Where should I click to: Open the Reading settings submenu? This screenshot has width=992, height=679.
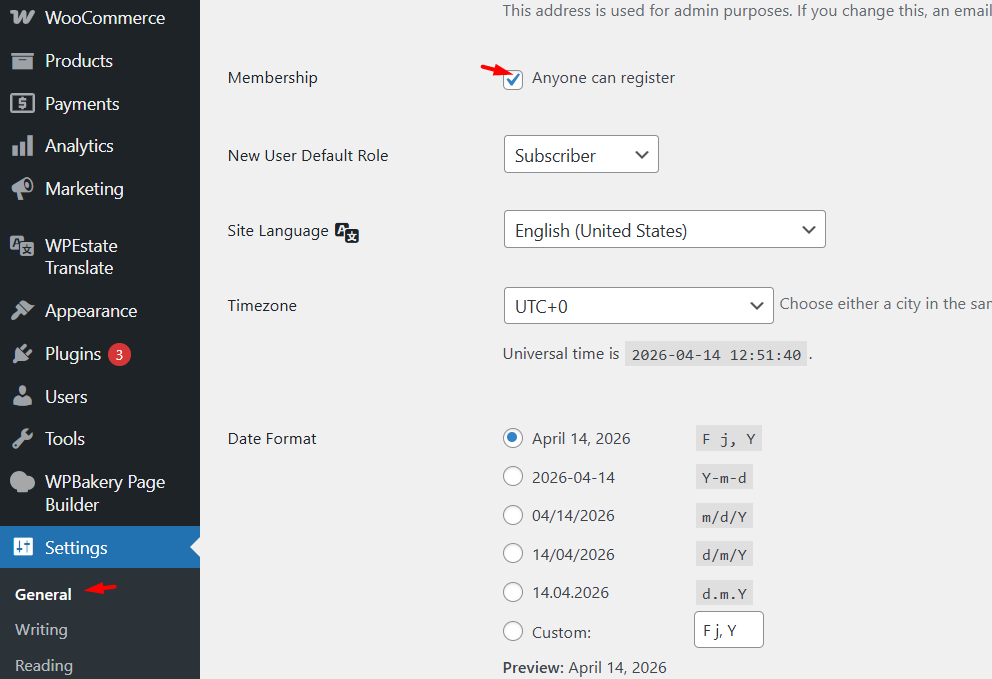(44, 665)
